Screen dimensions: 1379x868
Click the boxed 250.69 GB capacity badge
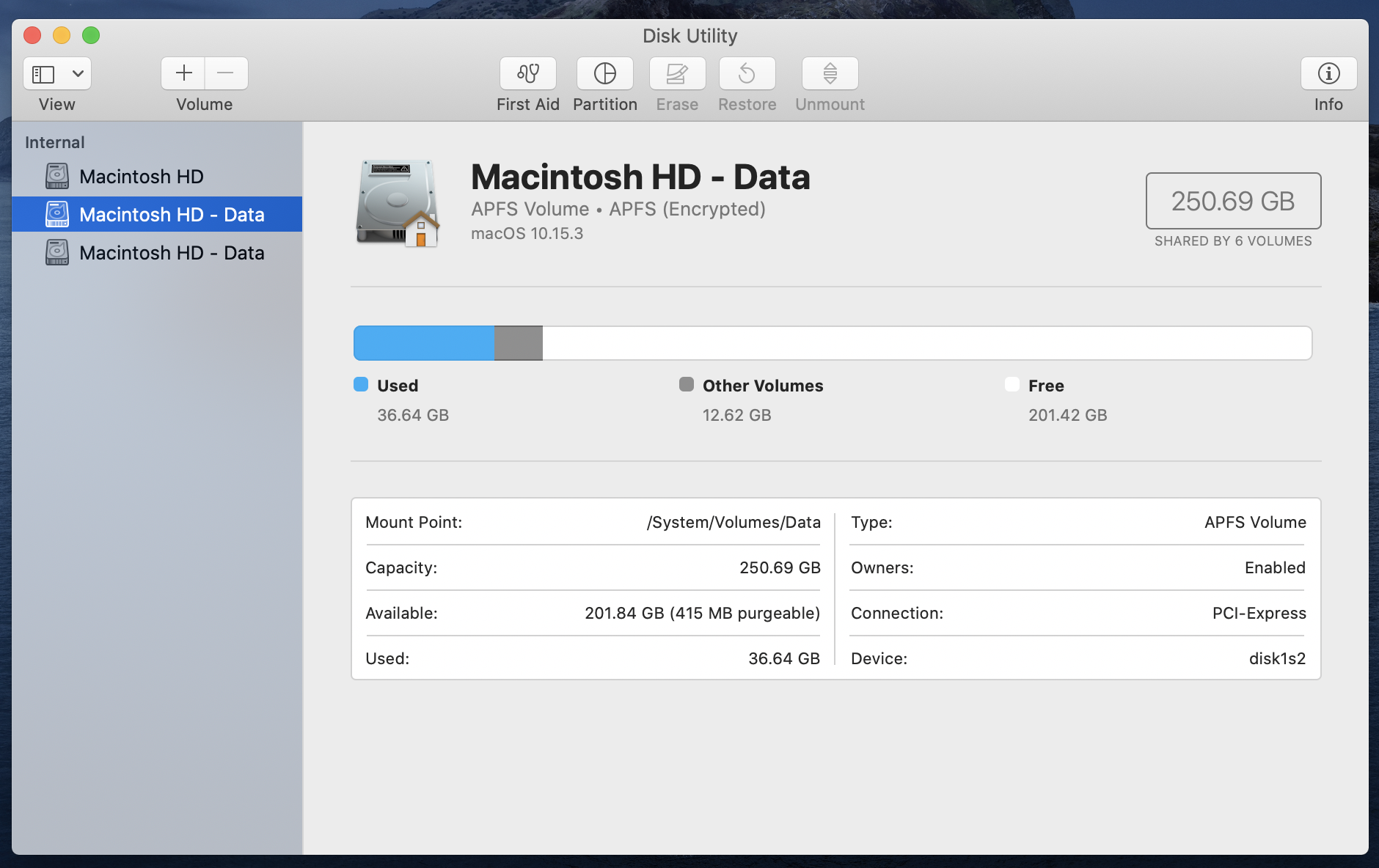pyautogui.click(x=1234, y=201)
